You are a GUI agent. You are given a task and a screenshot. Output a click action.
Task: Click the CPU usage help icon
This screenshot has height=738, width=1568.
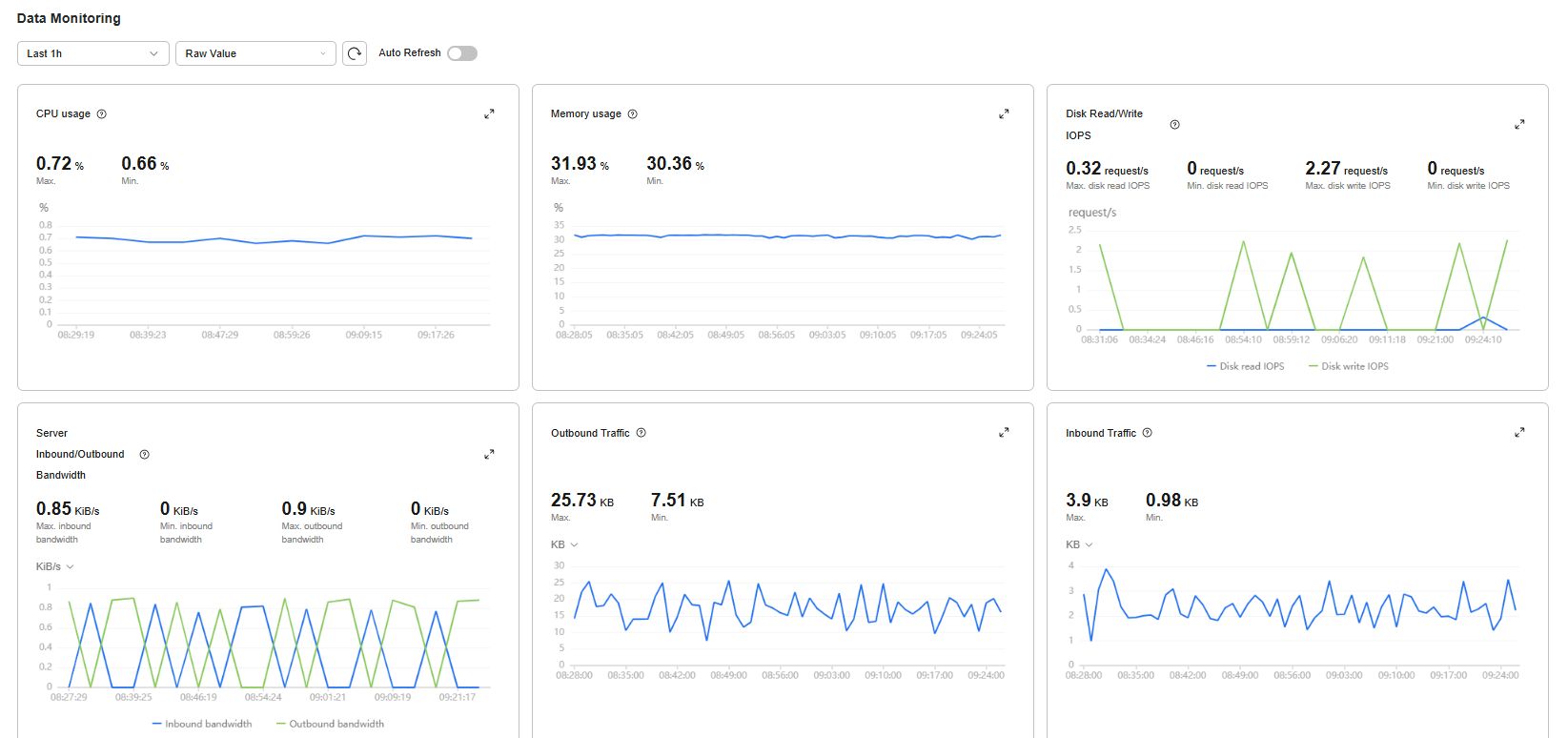coord(102,113)
